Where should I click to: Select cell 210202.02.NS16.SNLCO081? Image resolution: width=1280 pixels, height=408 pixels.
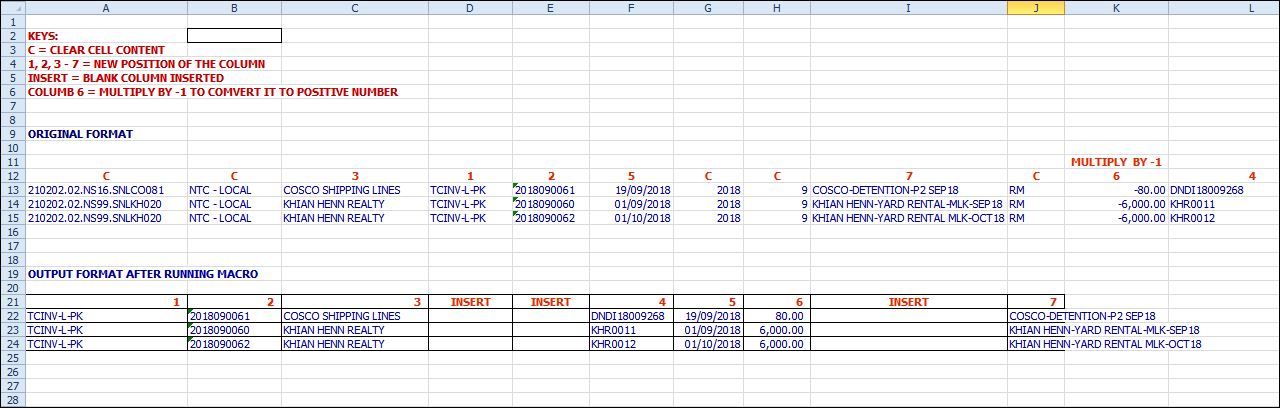[106, 190]
